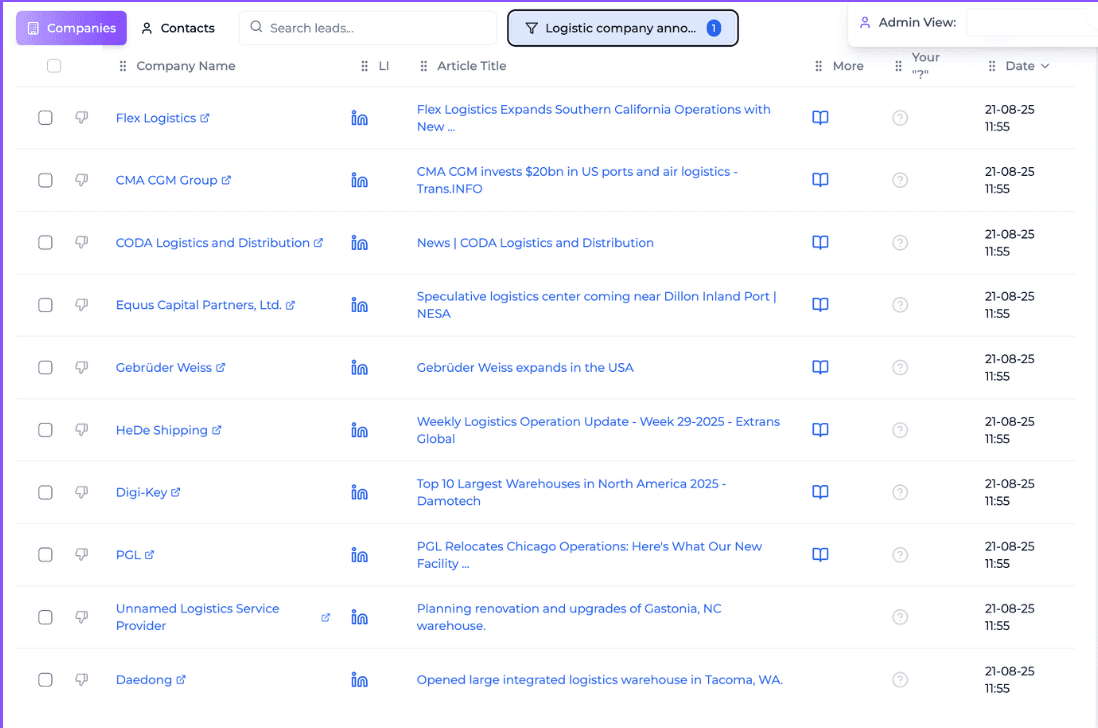Switch to the Companies tab
The image size is (1098, 728).
[71, 28]
